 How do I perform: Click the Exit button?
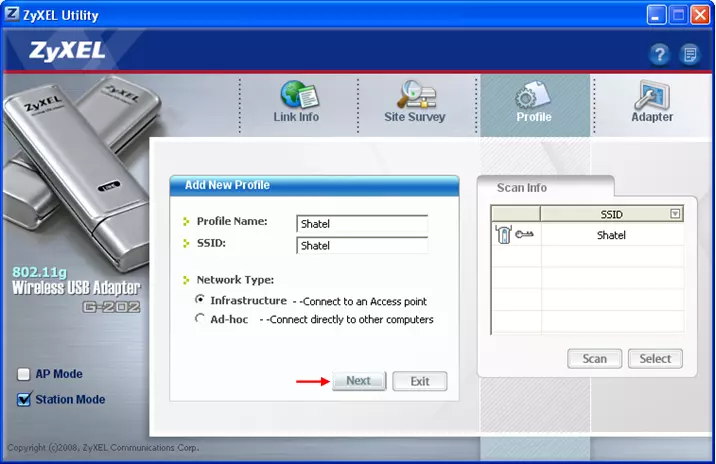click(420, 381)
